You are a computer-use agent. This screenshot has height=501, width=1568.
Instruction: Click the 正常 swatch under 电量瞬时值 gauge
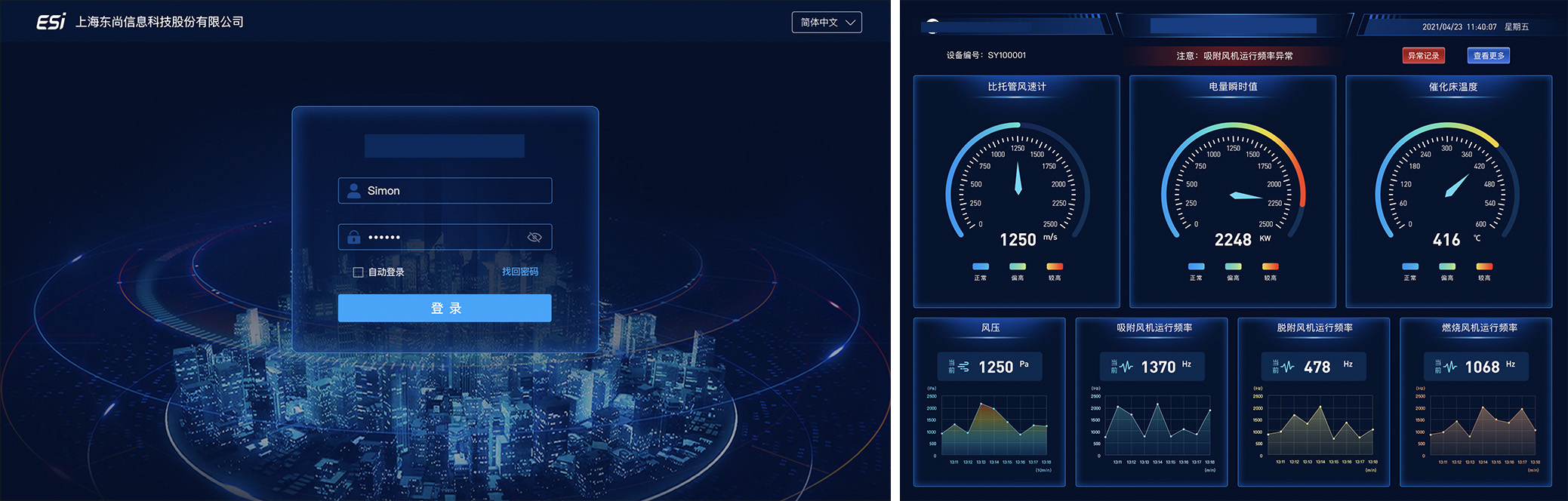pyautogui.click(x=1197, y=266)
